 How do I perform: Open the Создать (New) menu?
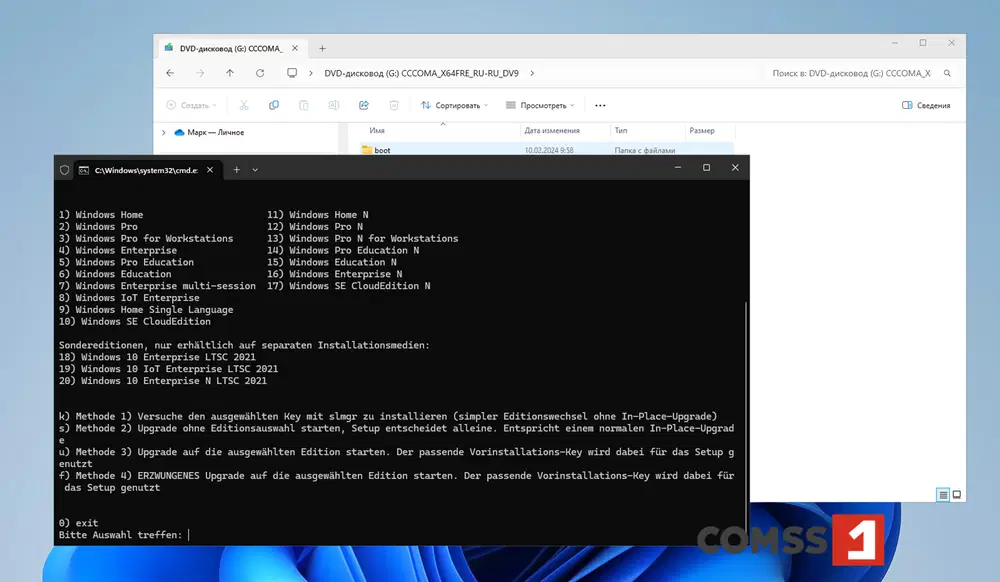[191, 105]
